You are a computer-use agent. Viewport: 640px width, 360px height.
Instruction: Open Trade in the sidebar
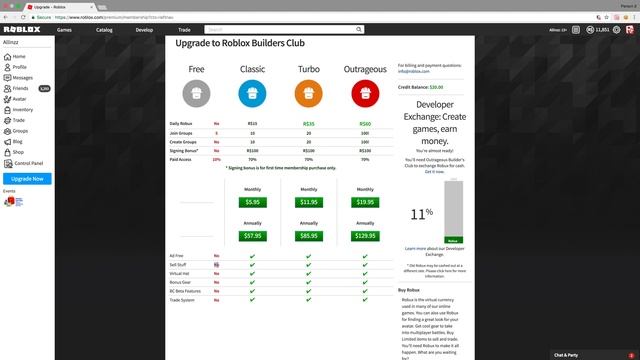click(x=14, y=120)
